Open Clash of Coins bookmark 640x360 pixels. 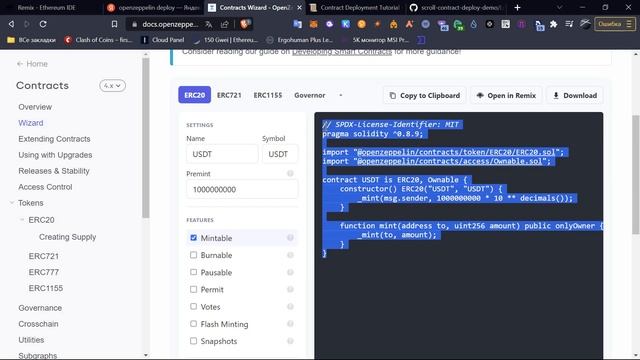coord(98,40)
